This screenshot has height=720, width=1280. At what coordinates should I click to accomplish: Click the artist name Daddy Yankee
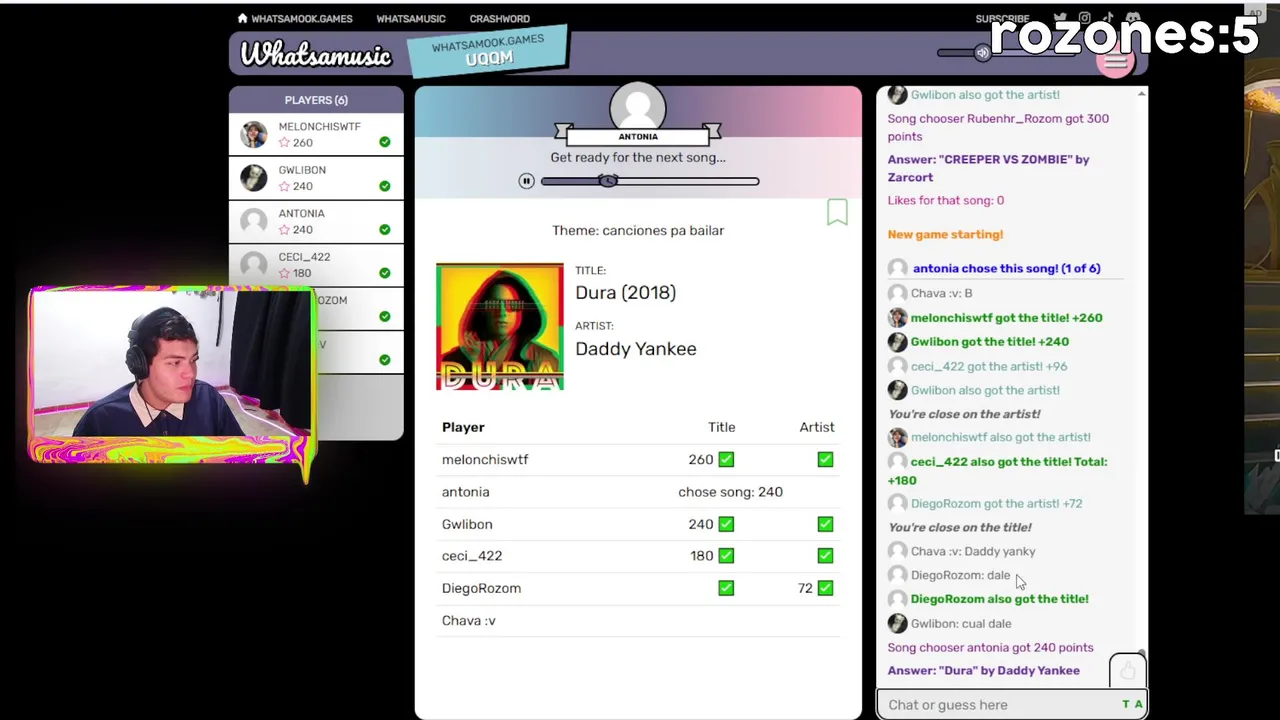pyautogui.click(x=636, y=349)
